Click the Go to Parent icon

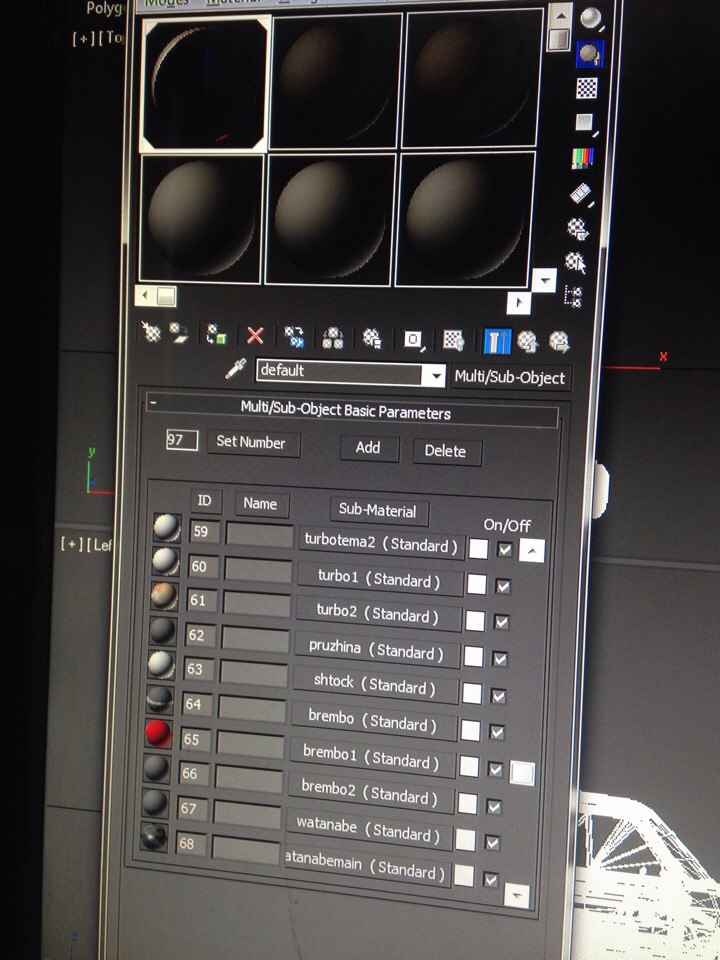coord(527,342)
